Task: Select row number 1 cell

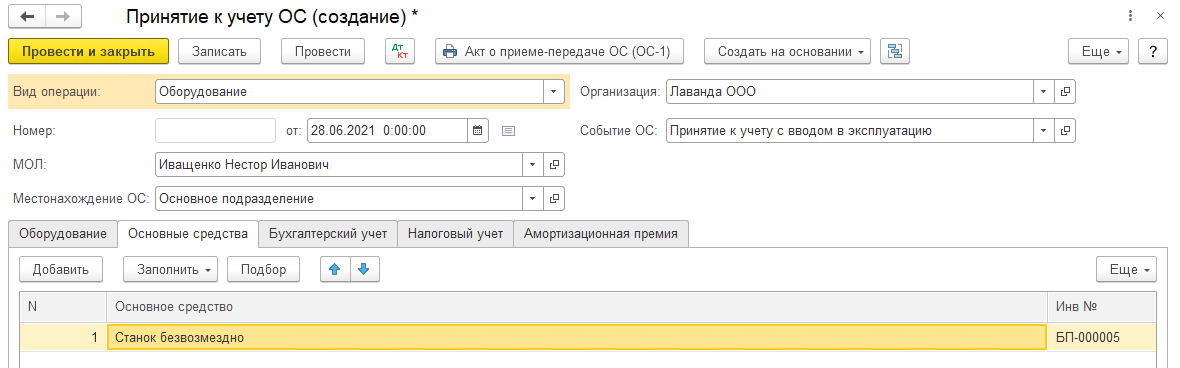Action: (63, 338)
